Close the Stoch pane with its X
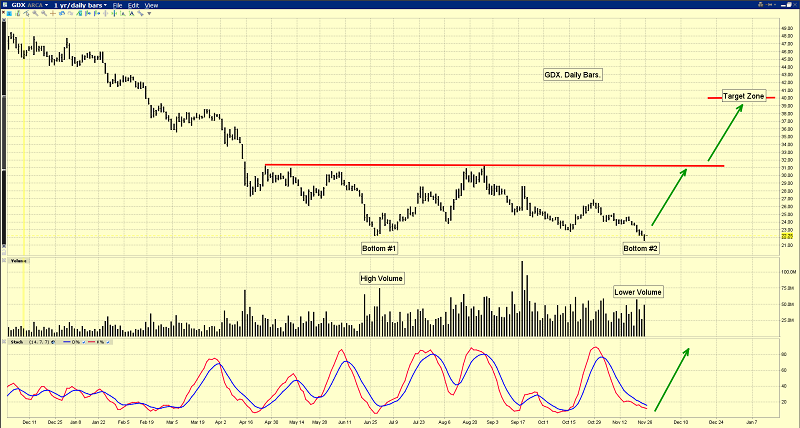 pos(4,342)
